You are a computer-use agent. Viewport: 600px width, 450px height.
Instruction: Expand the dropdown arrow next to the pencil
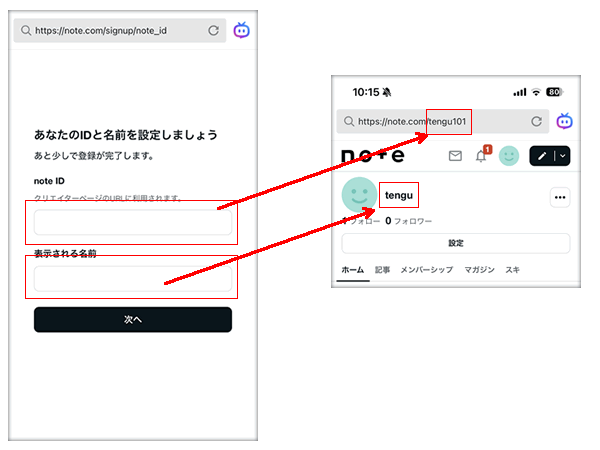[x=562, y=156]
